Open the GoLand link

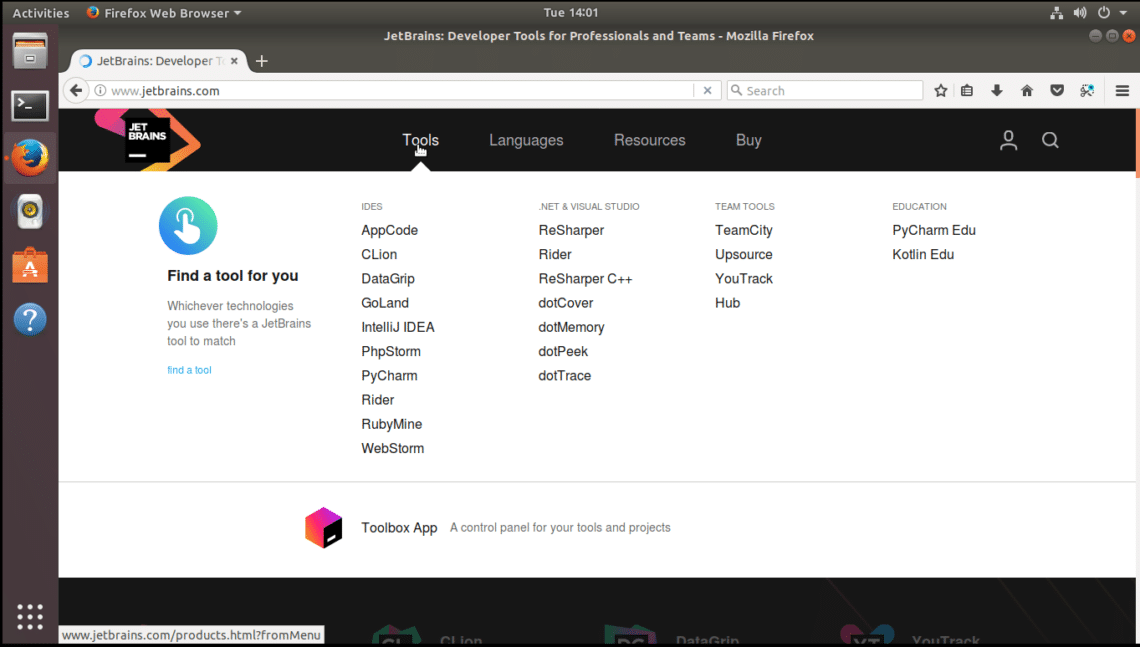click(385, 303)
